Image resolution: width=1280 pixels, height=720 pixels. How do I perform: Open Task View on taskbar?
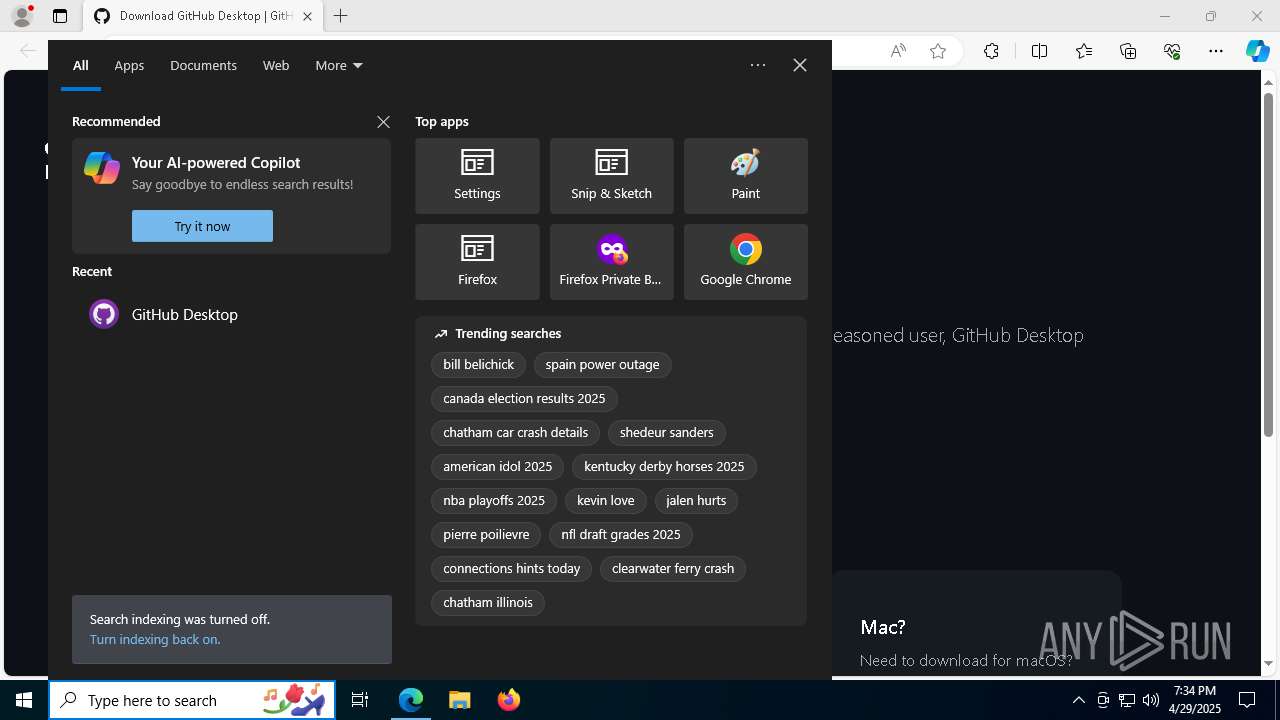tap(360, 700)
